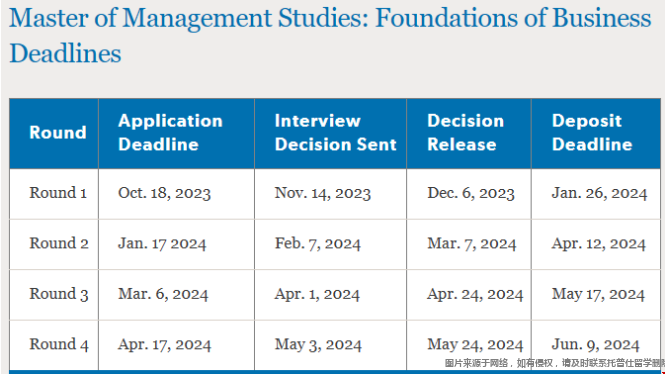
Task: Select the Round 1 row label
Action: tap(58, 193)
